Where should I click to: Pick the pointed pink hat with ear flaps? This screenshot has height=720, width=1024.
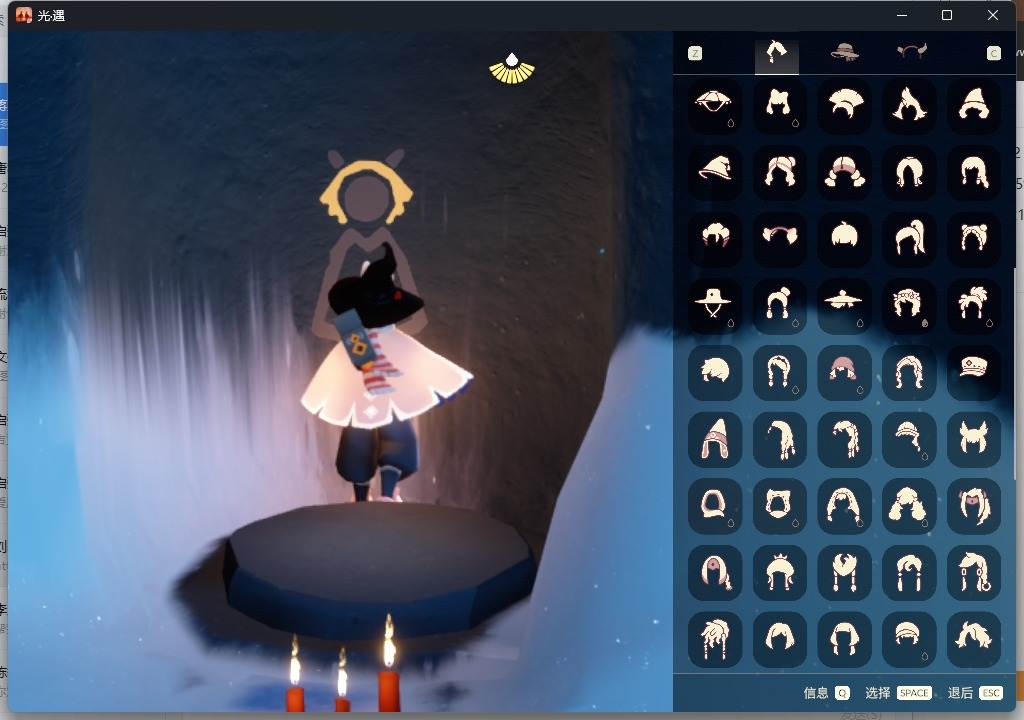714,439
